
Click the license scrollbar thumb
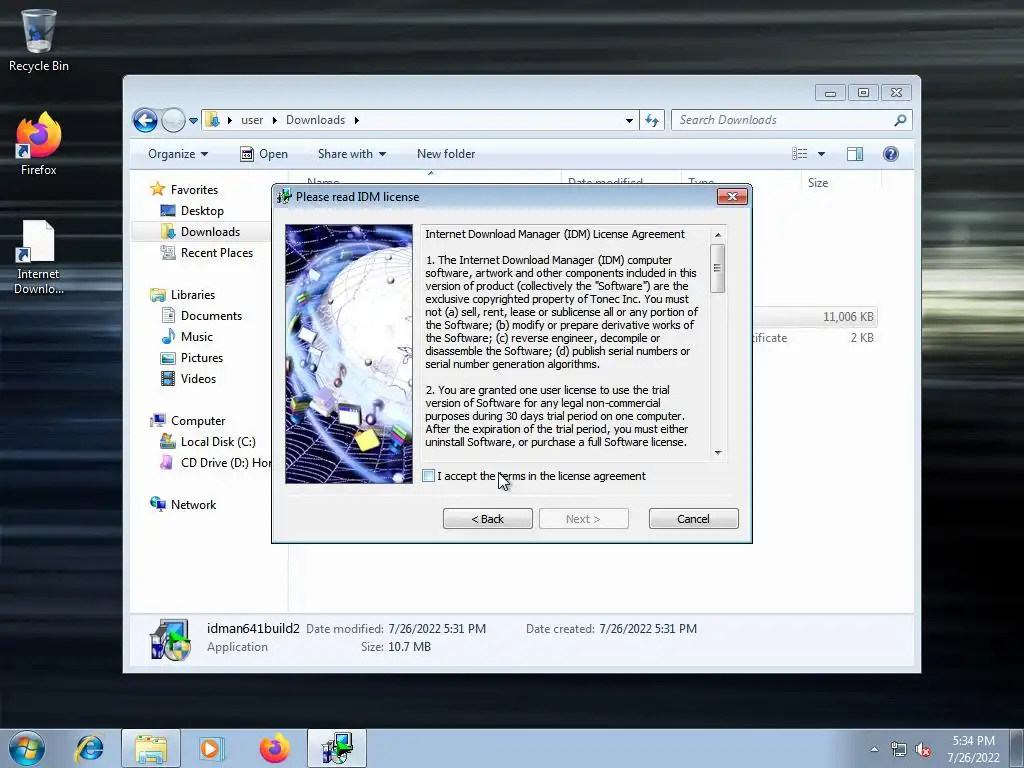pos(718,268)
